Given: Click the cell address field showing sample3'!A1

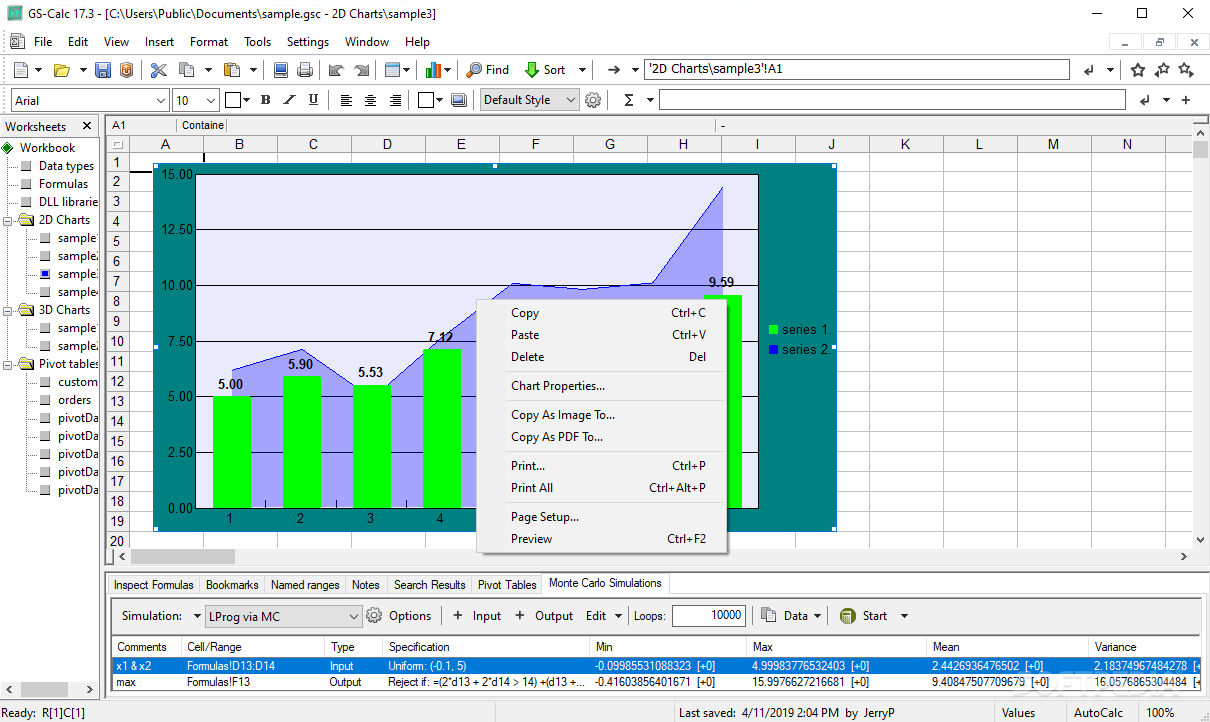Looking at the screenshot, I should [857, 70].
